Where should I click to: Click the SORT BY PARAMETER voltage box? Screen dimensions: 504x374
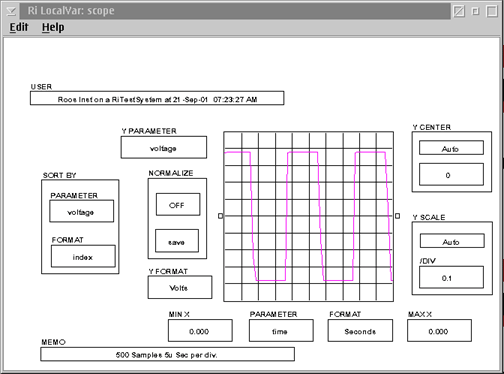click(x=82, y=211)
